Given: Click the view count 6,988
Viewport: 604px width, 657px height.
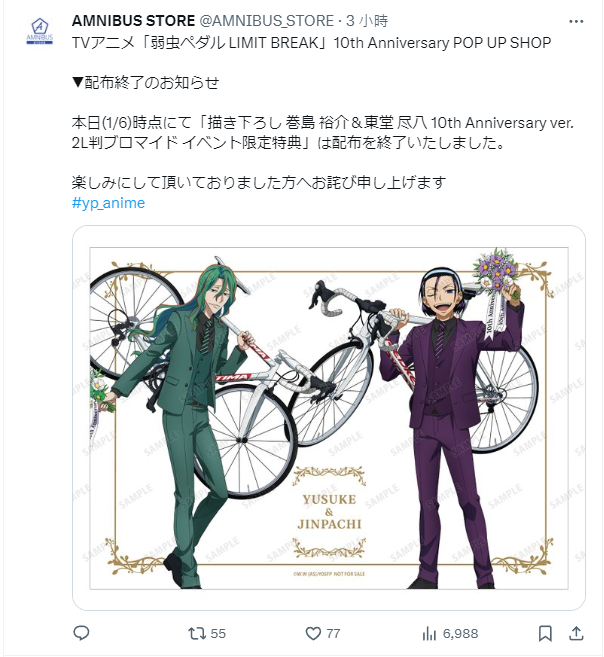Looking at the screenshot, I should 460,633.
